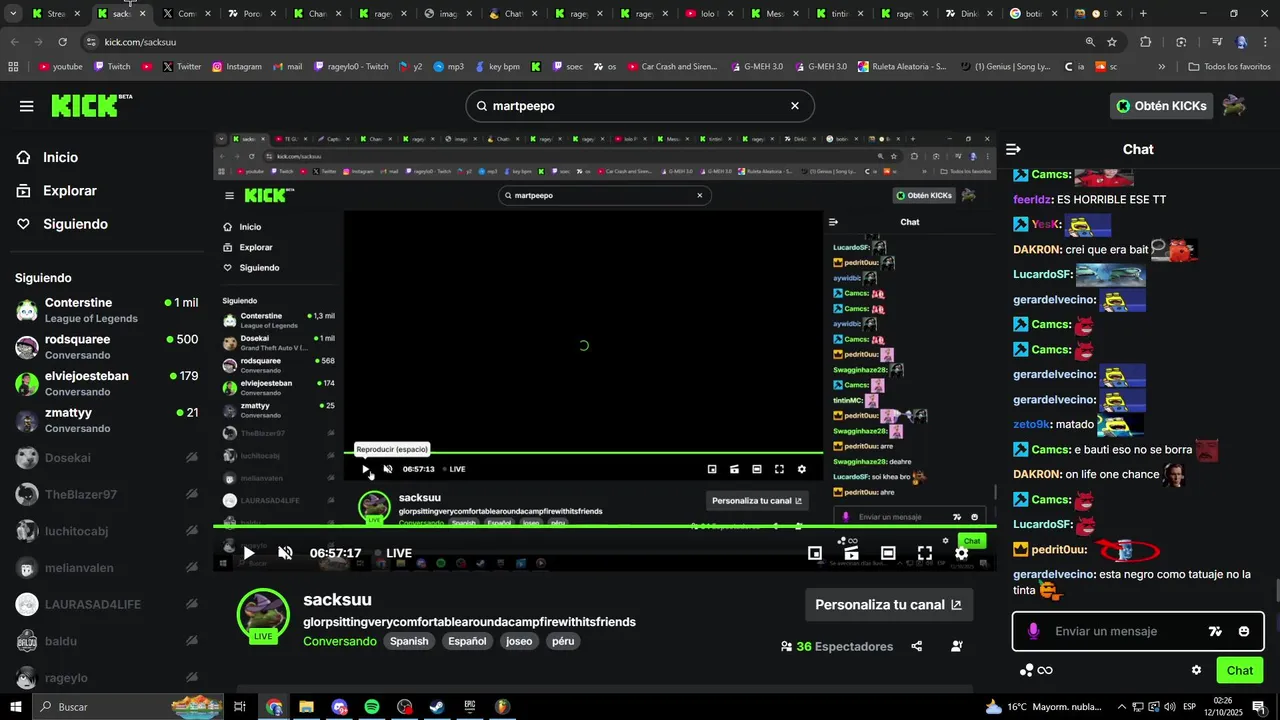1280x720 pixels.
Task: Open the emoji picker in chat
Action: point(1244,632)
